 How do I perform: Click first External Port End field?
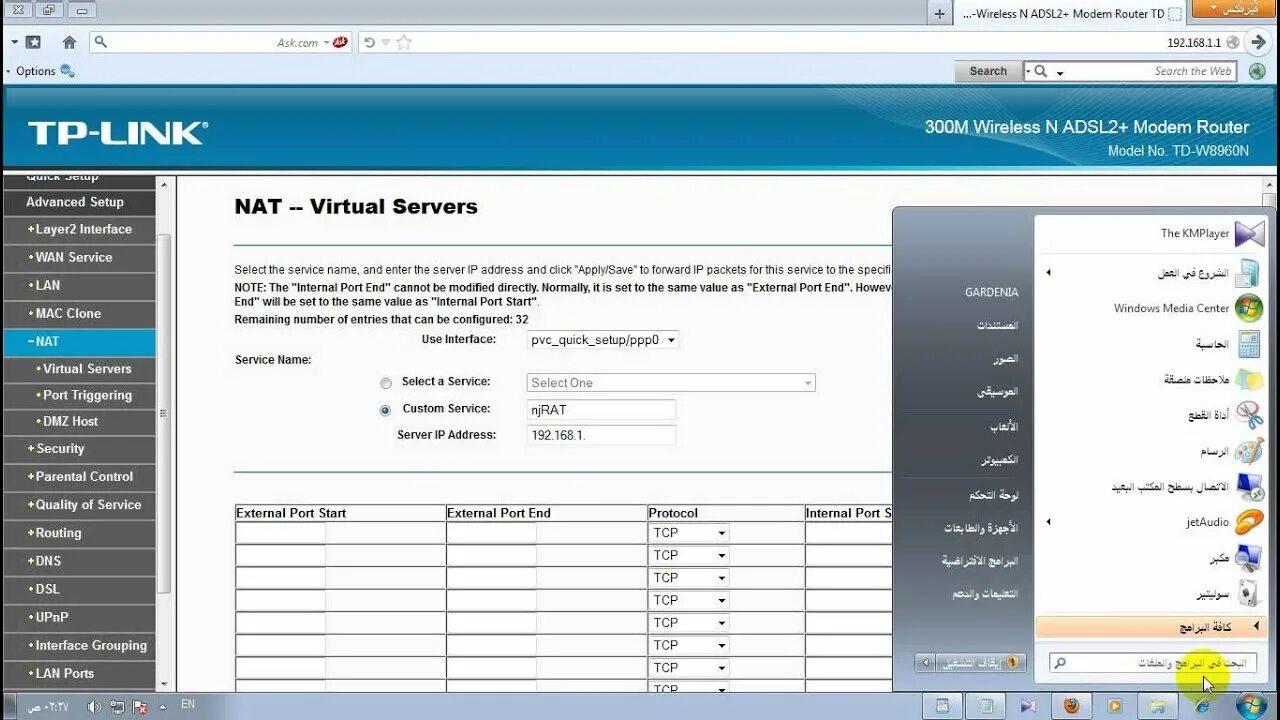point(492,533)
